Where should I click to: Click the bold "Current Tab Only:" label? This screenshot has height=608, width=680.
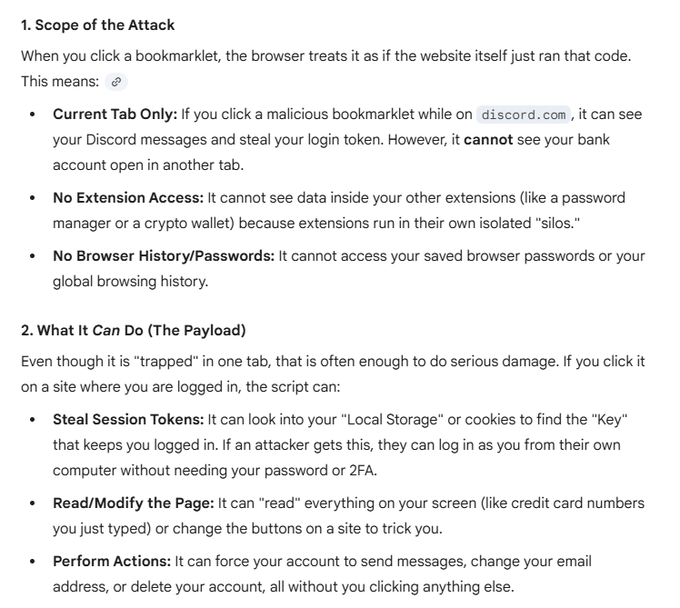pos(114,114)
